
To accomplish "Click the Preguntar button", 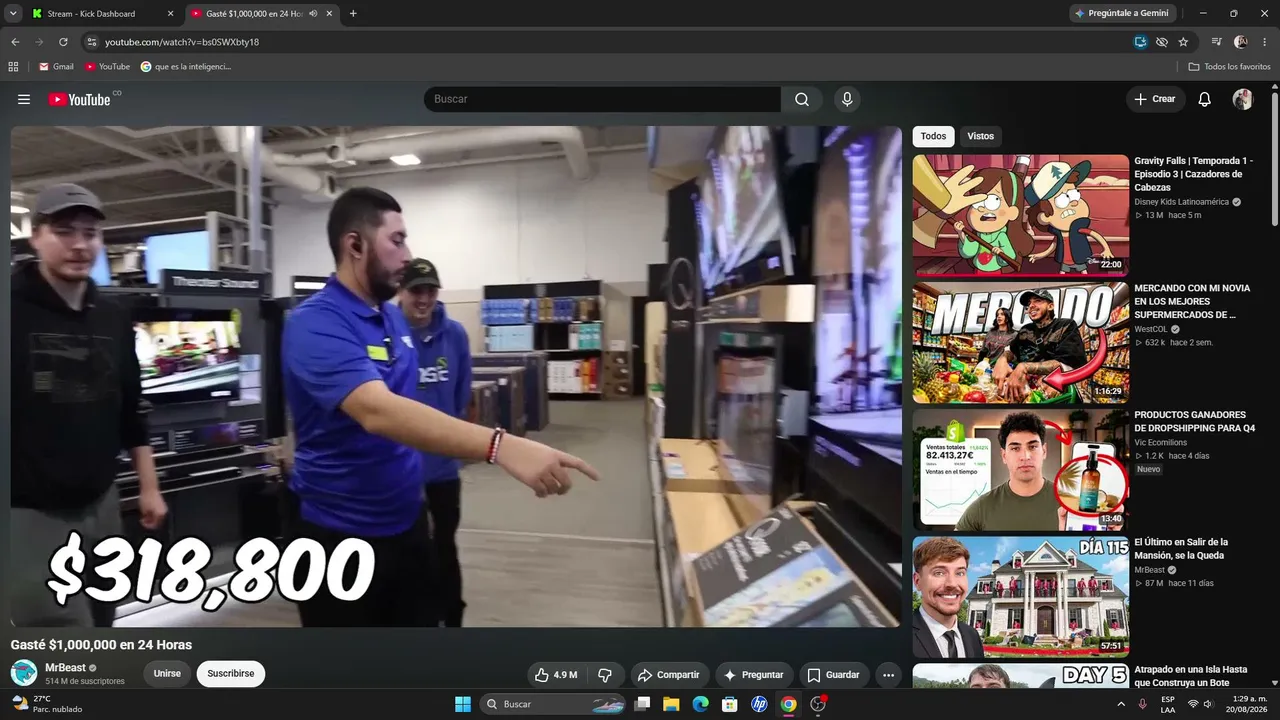I will [753, 675].
